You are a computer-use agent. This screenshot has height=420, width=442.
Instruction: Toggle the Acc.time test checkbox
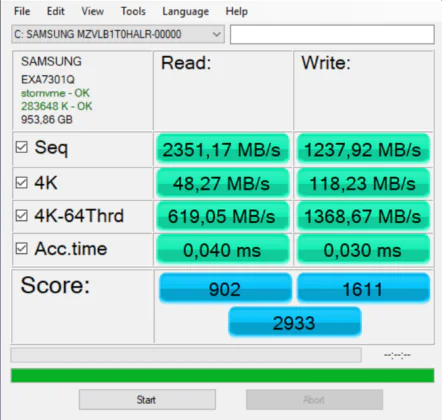click(x=22, y=248)
